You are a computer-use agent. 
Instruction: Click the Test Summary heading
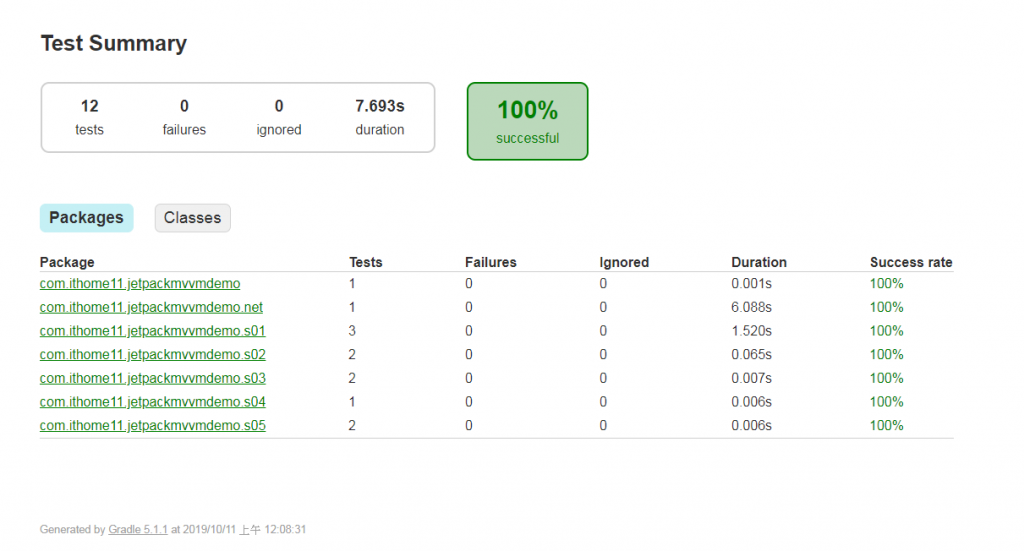(x=113, y=44)
